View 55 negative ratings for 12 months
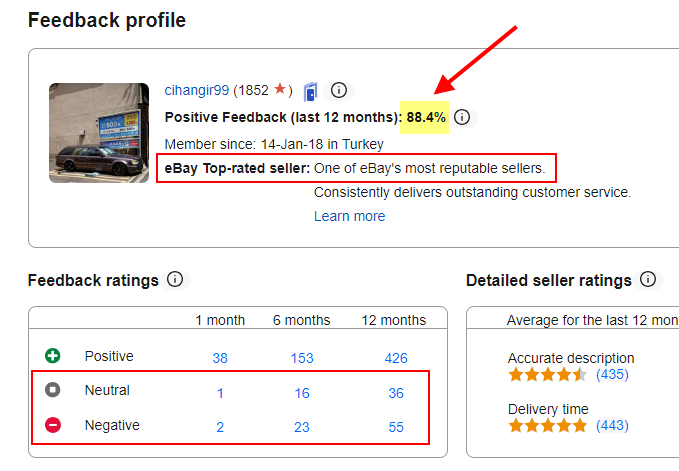679x471 pixels. coord(396,427)
